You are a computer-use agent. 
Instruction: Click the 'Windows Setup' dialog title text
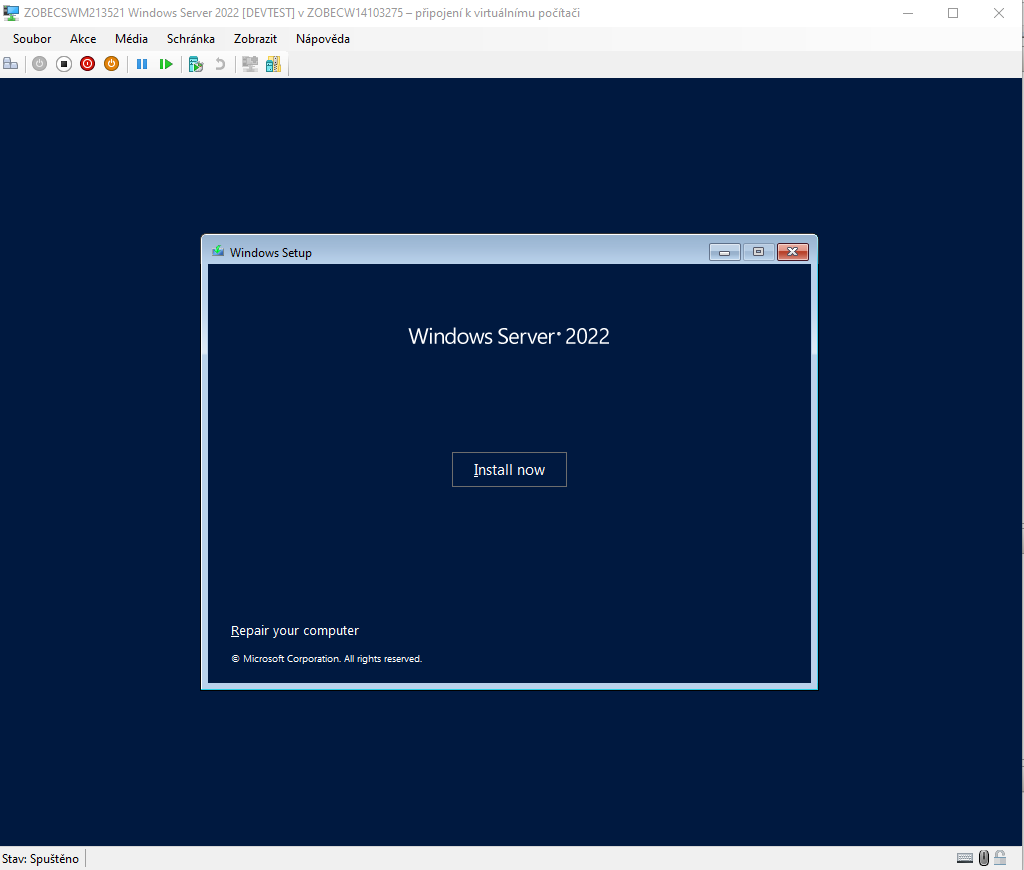click(x=270, y=253)
